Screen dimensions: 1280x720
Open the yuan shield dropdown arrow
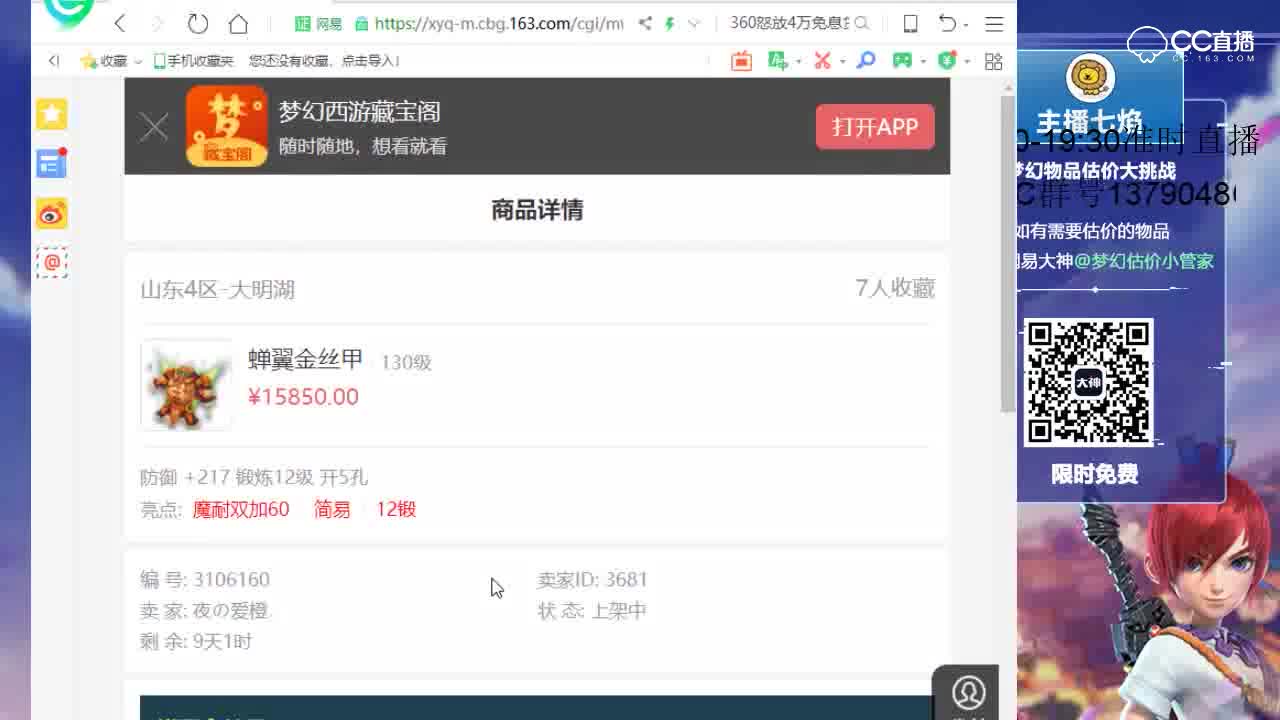pos(967,62)
